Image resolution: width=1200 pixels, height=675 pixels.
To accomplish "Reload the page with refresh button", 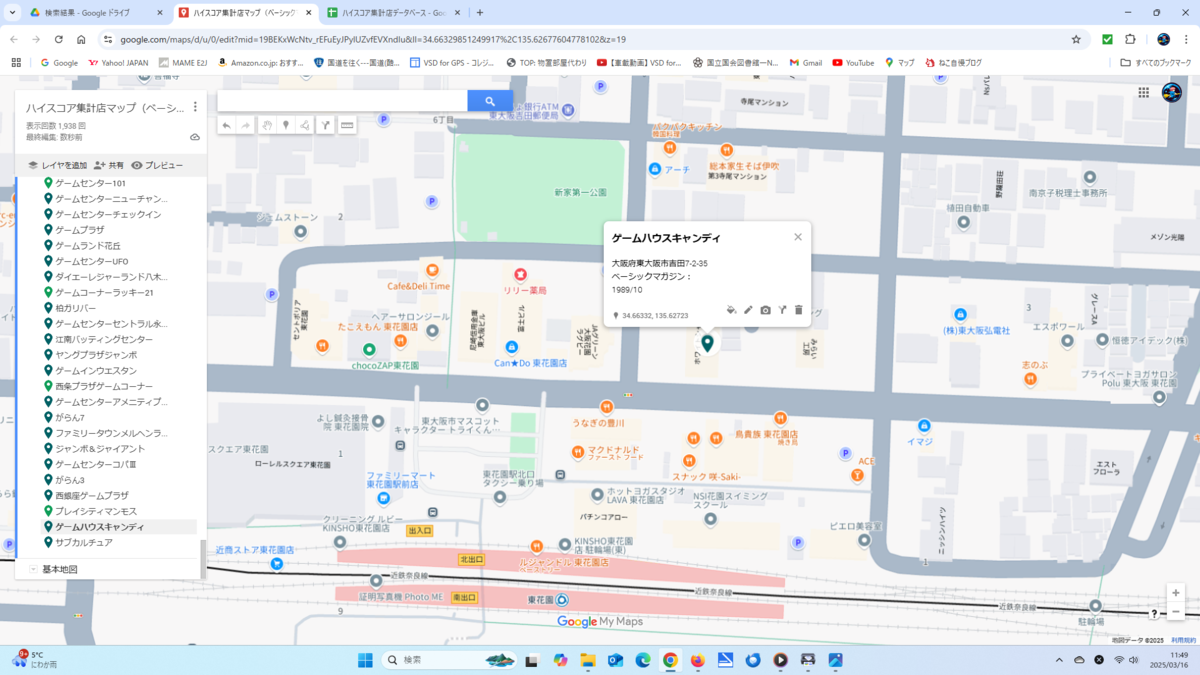I will click(x=59, y=39).
